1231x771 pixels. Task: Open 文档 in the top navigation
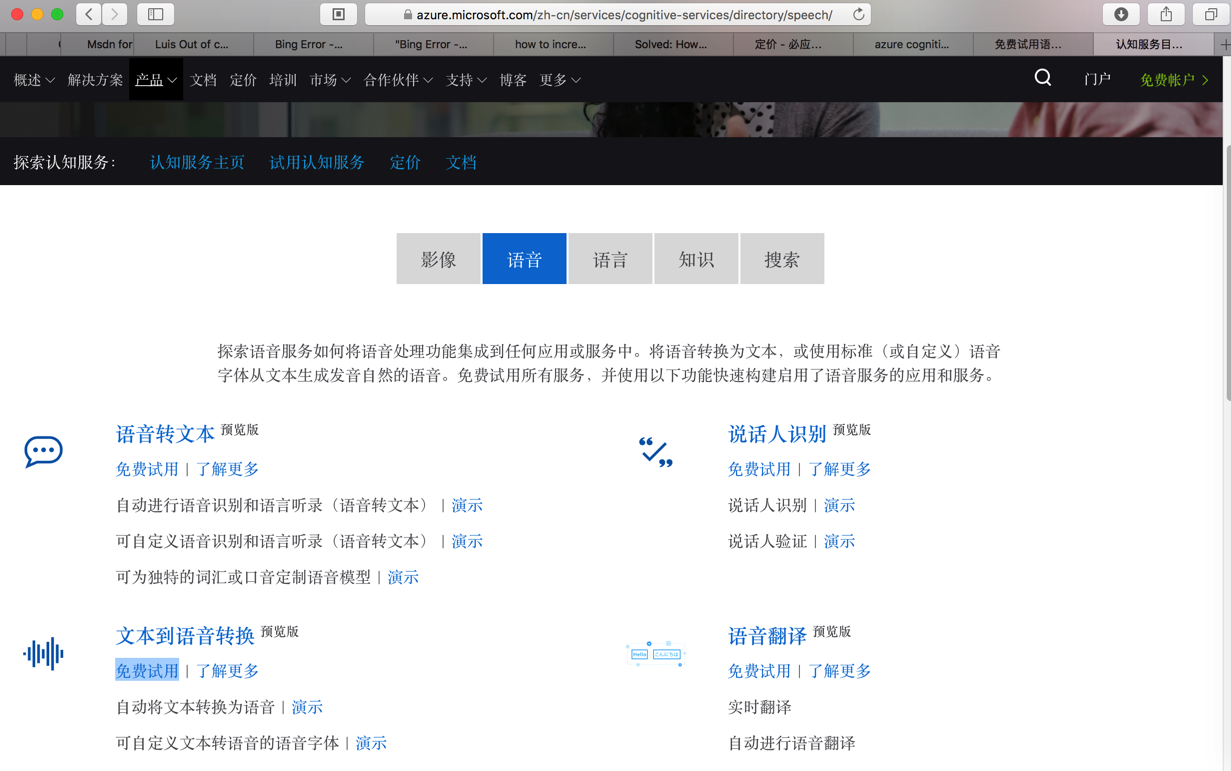(203, 80)
